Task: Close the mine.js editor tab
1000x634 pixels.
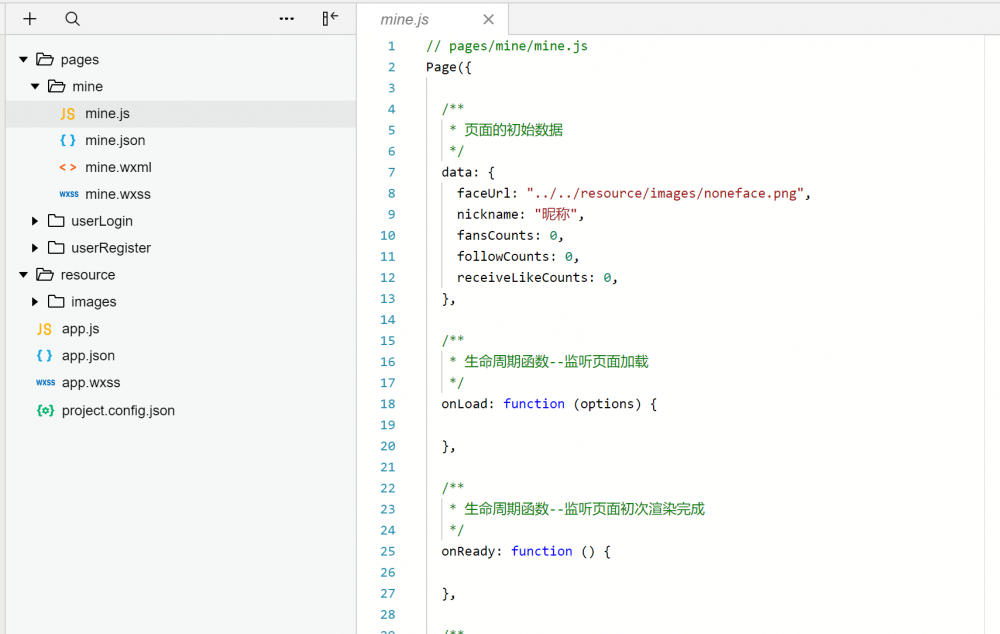Action: pyautogui.click(x=488, y=19)
